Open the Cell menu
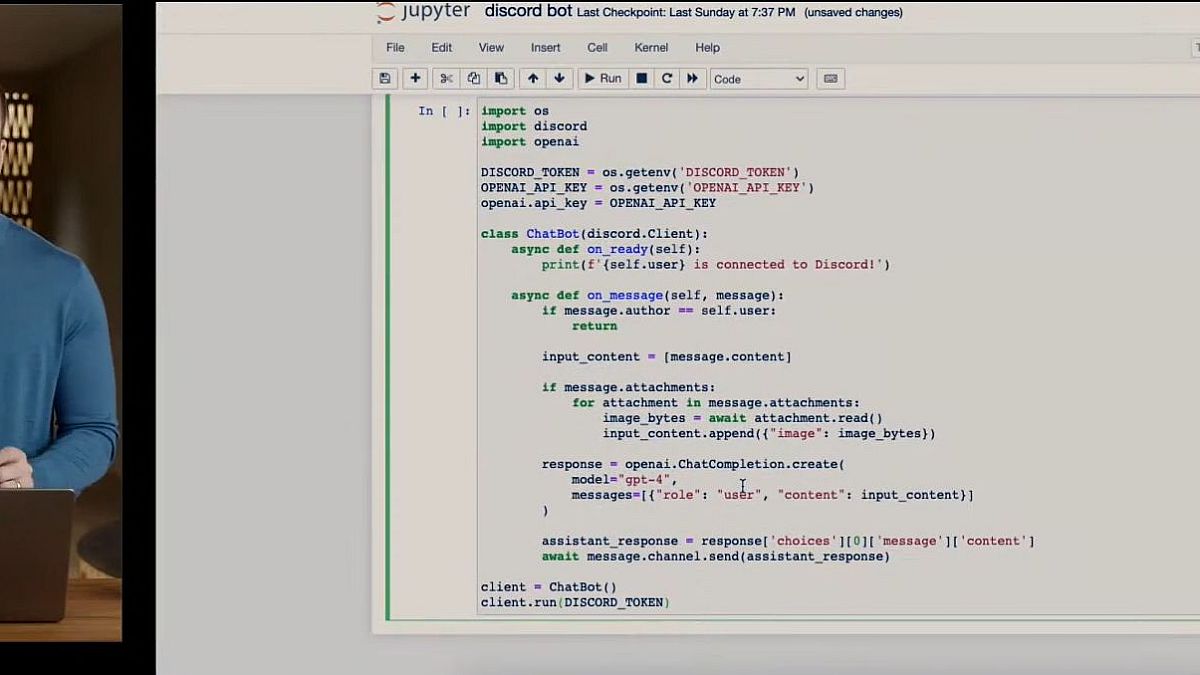This screenshot has height=675, width=1200. coord(597,47)
